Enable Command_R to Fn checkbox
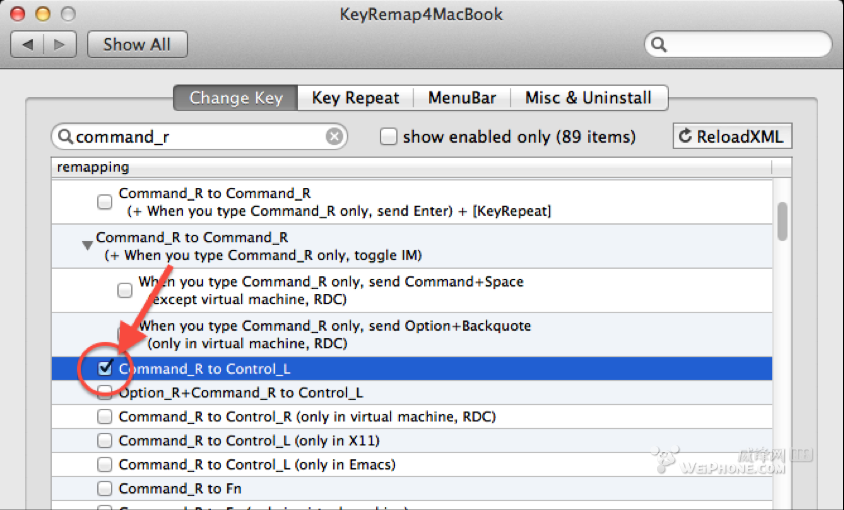Image resolution: width=844 pixels, height=510 pixels. pos(104,488)
